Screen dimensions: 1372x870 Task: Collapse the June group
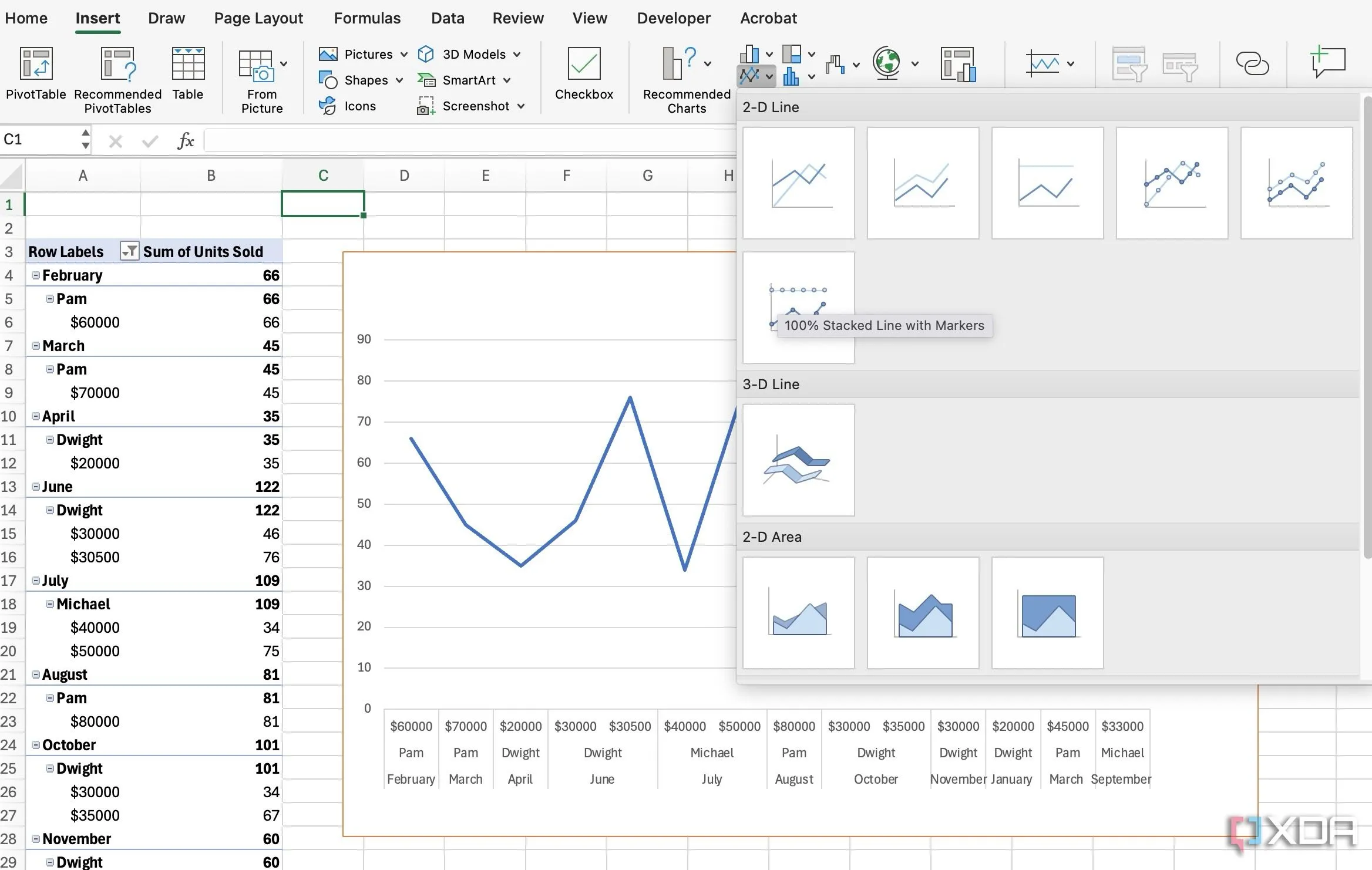pyautogui.click(x=36, y=487)
